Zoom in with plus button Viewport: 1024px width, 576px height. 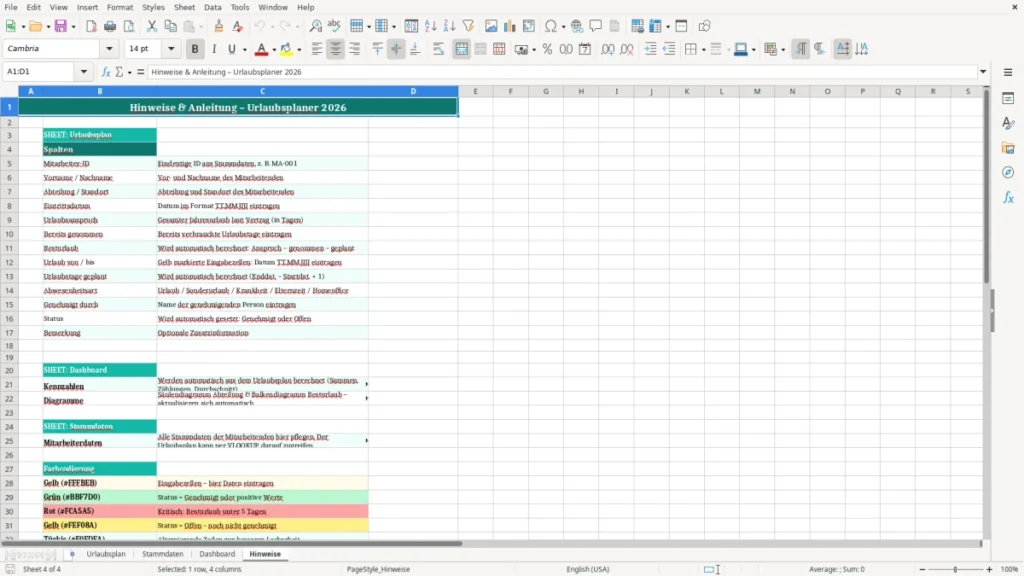click(x=989, y=569)
